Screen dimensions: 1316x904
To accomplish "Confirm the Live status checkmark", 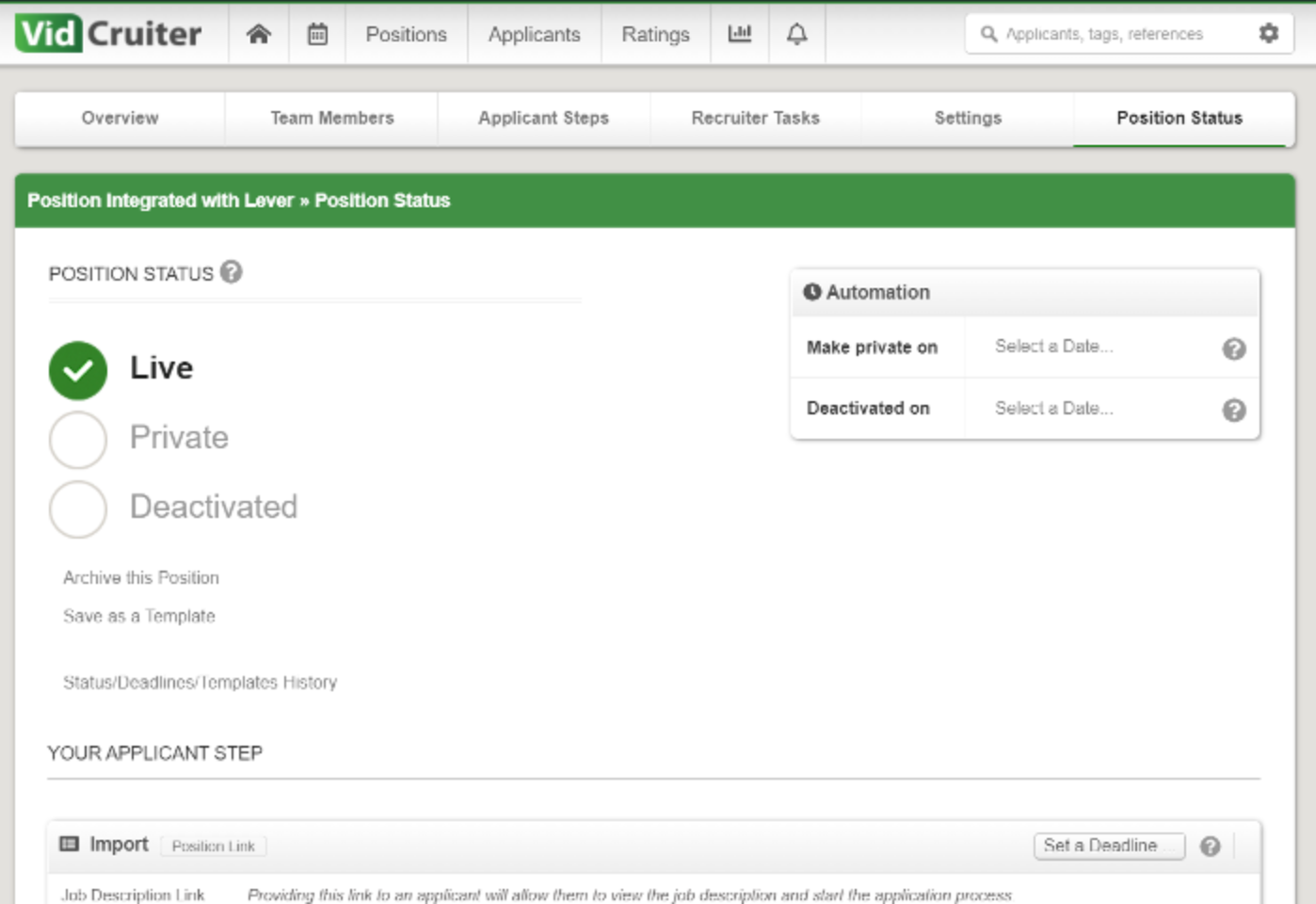I will [x=77, y=369].
